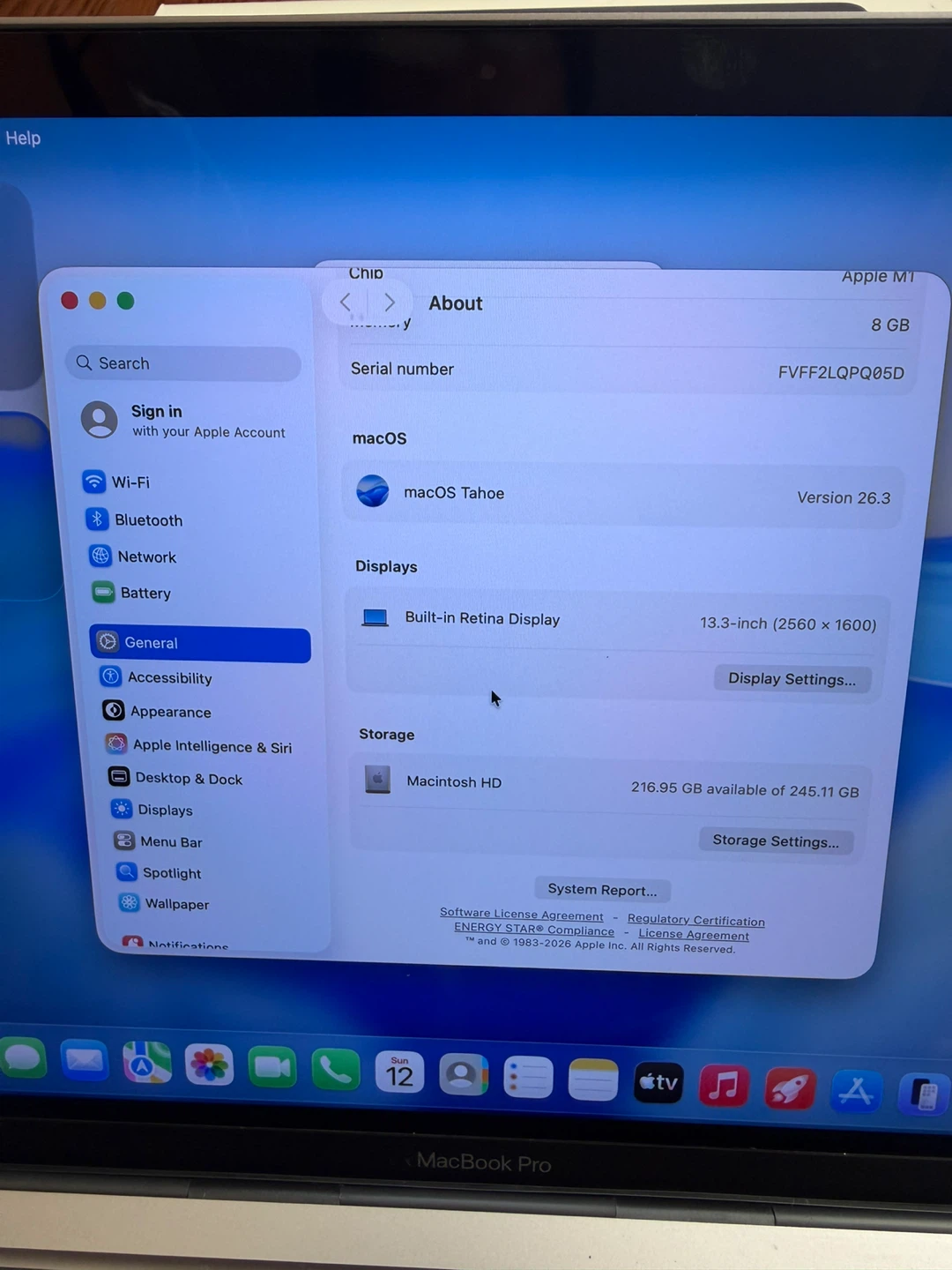Open Accessibility settings in sidebar
This screenshot has width=952, height=1270.
coord(156,677)
